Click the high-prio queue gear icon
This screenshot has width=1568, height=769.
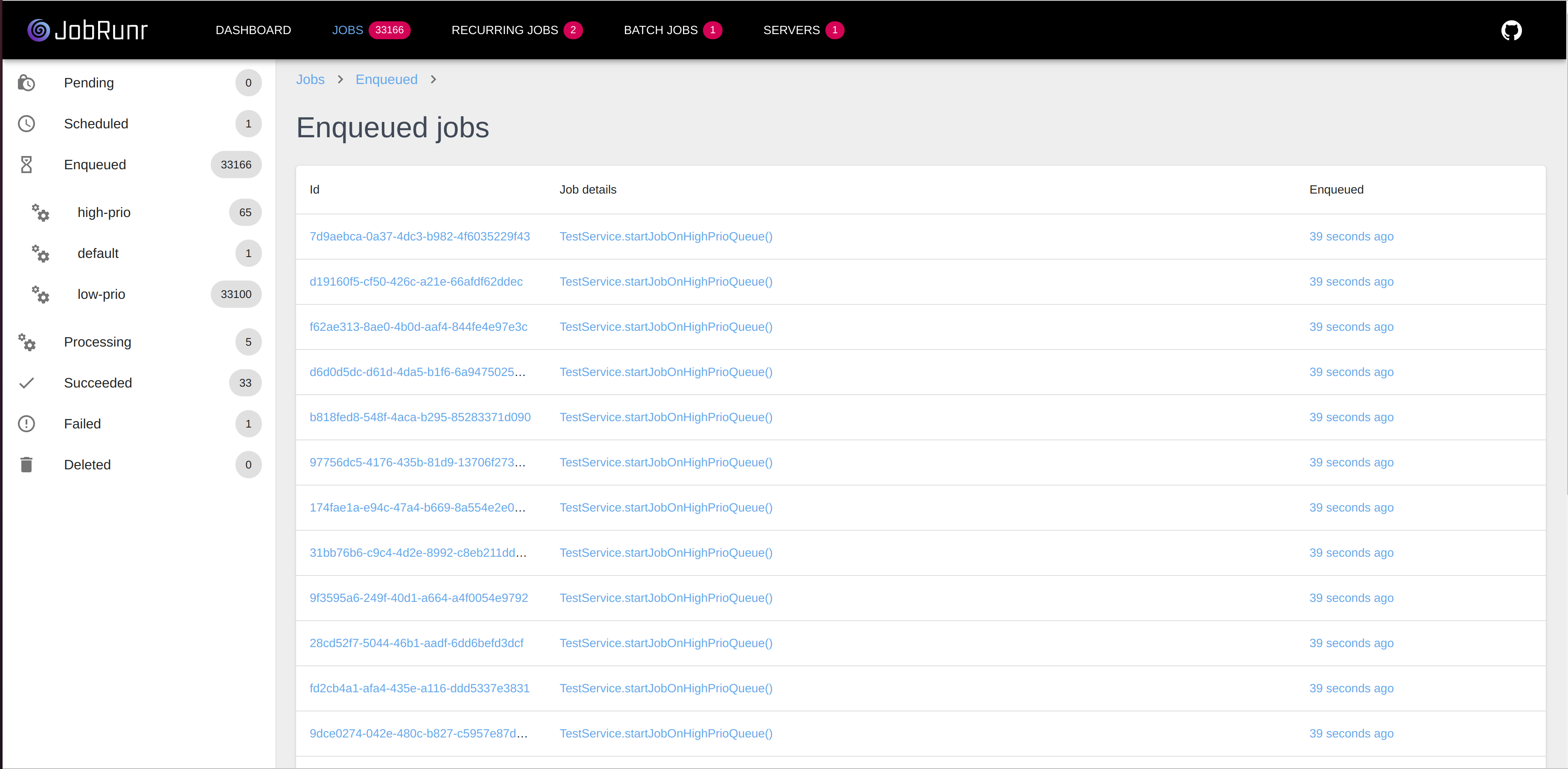pyautogui.click(x=40, y=214)
